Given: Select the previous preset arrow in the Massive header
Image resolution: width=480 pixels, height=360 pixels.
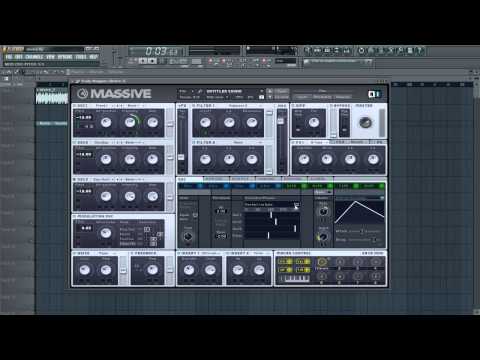Looking at the screenshot, I should tap(270, 91).
